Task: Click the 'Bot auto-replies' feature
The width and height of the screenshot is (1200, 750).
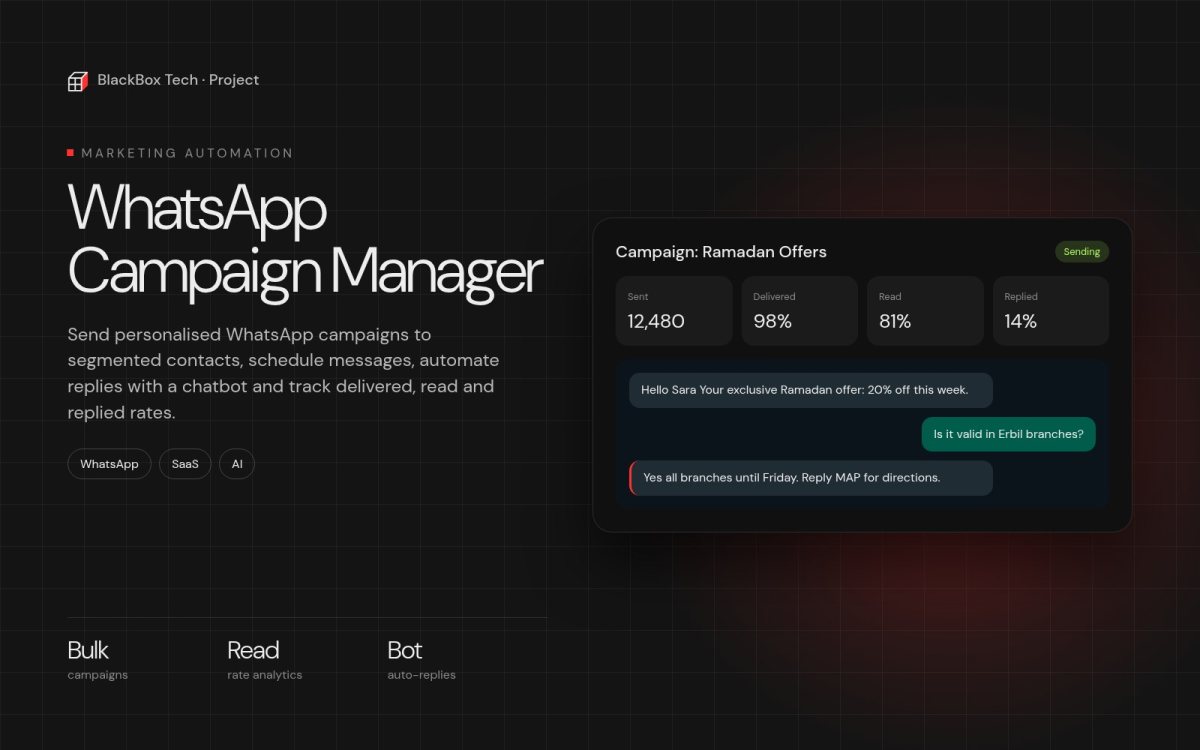Action: coord(421,661)
